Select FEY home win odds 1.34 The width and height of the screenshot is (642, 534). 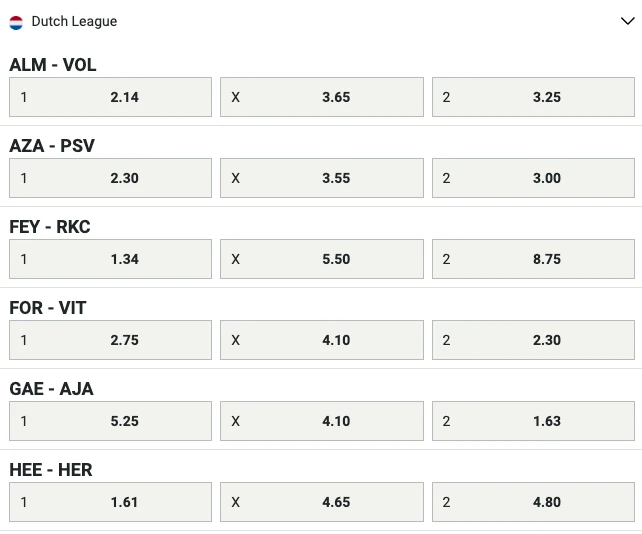point(110,259)
